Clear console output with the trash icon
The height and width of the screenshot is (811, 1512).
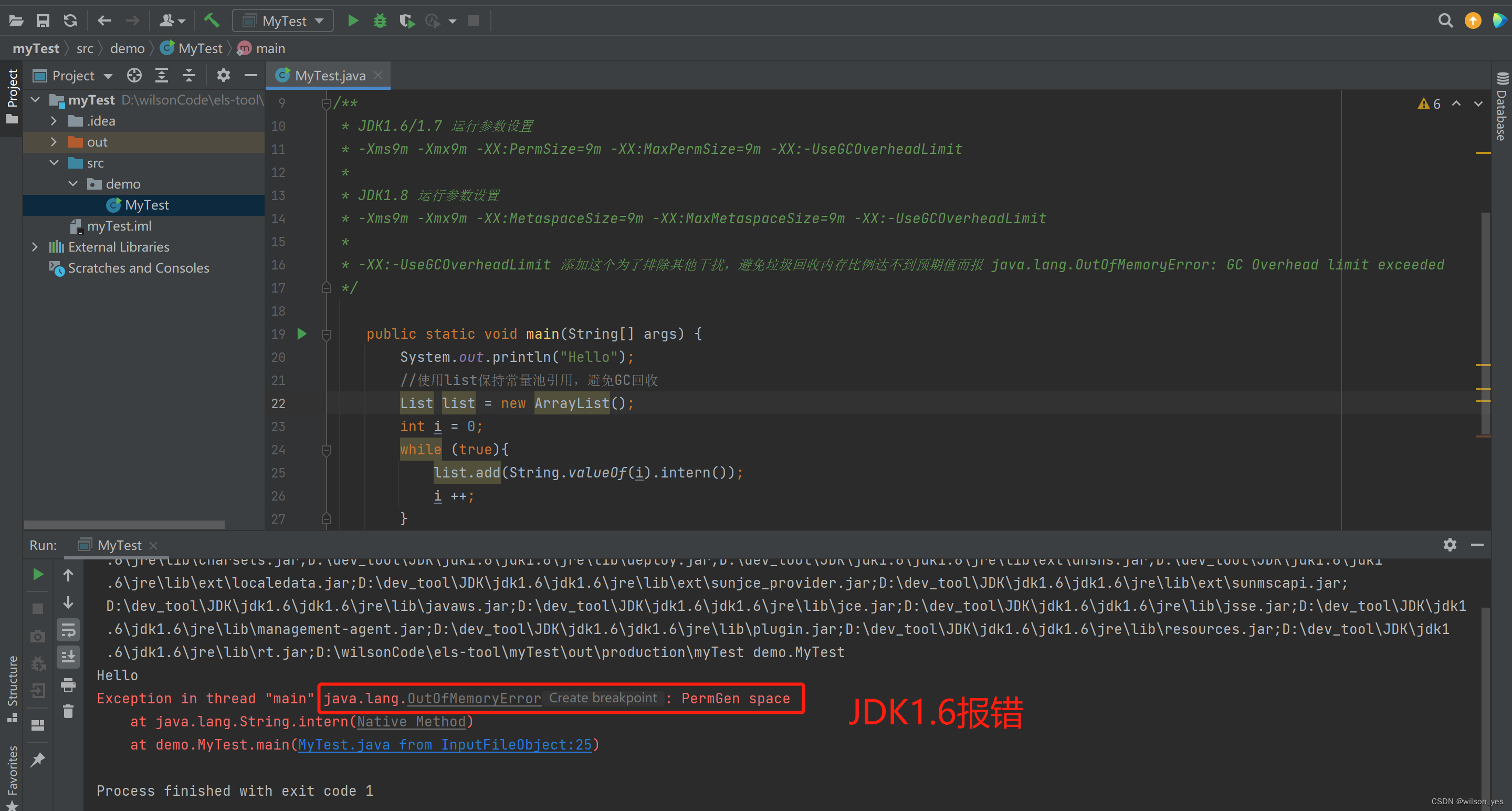point(68,711)
